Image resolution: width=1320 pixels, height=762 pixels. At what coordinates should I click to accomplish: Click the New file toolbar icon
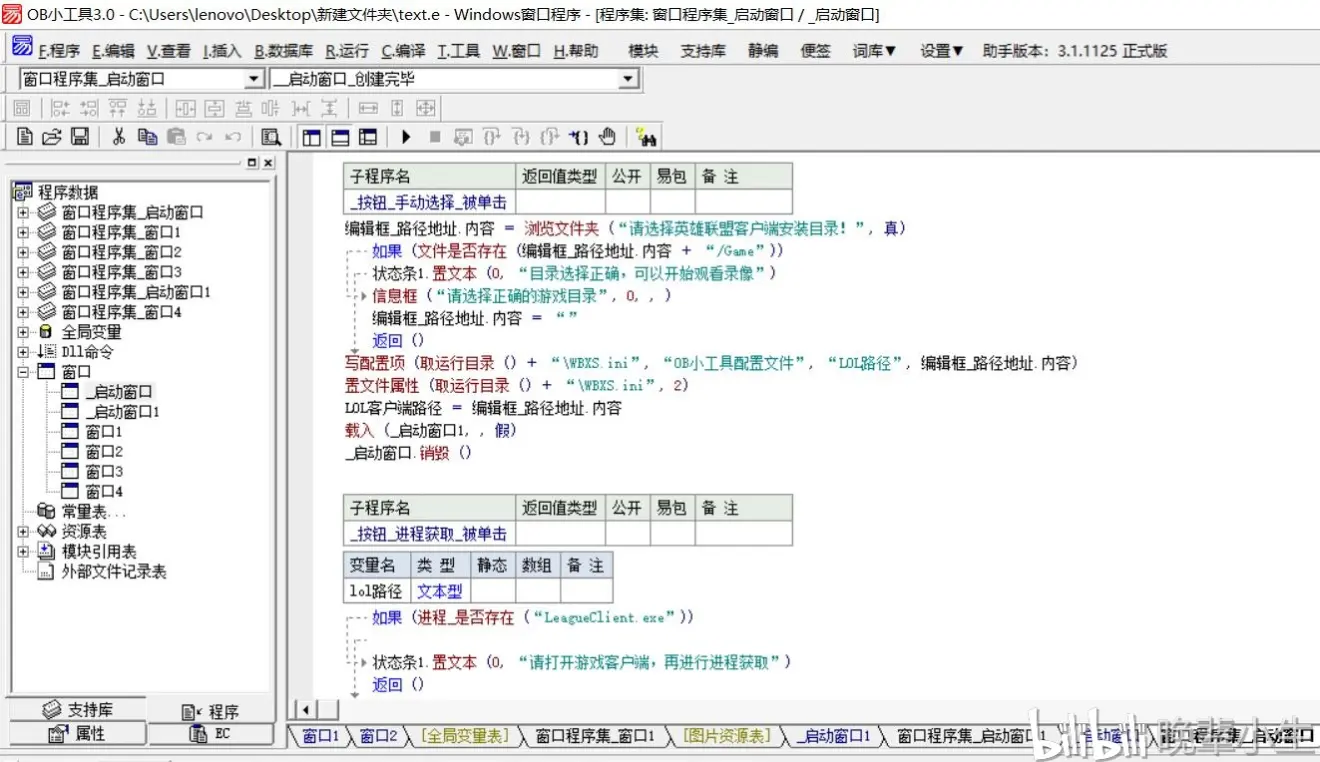(x=25, y=137)
